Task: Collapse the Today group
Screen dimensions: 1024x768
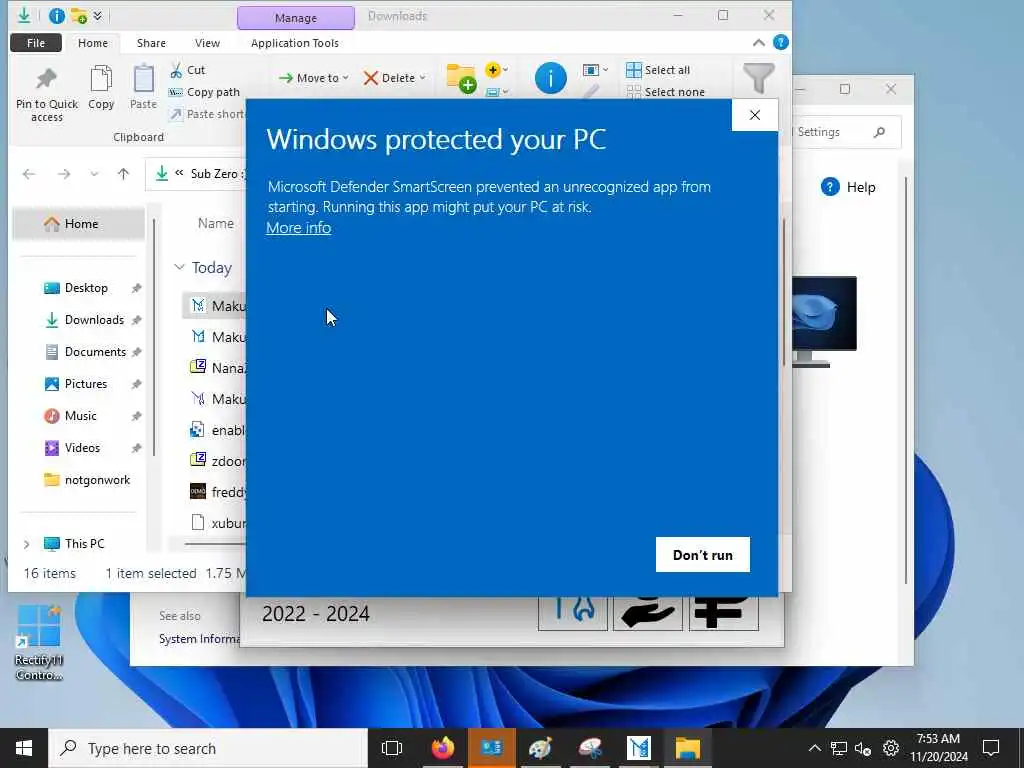Action: (x=179, y=267)
